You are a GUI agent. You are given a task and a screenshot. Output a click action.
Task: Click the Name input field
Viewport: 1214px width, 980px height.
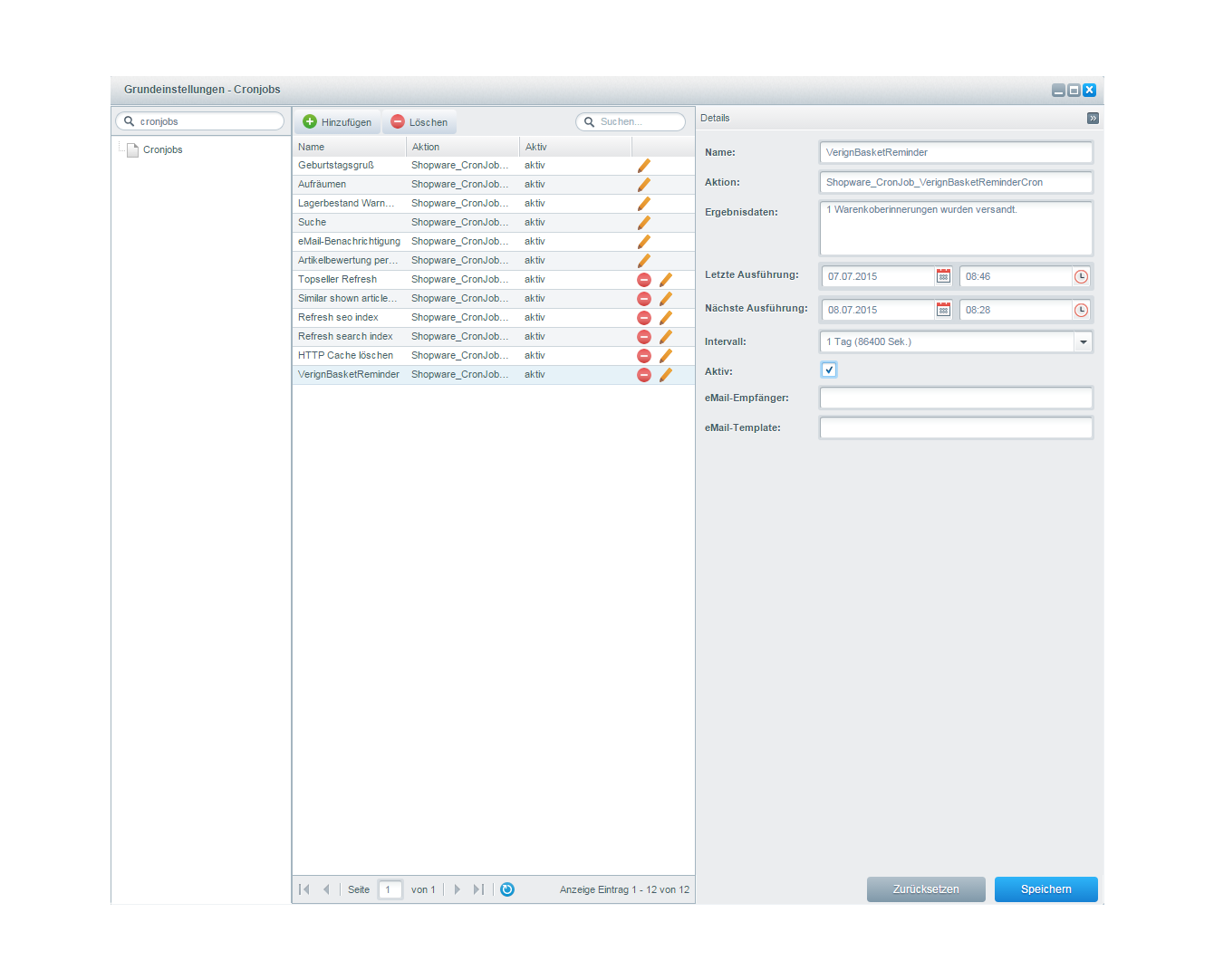point(956,152)
